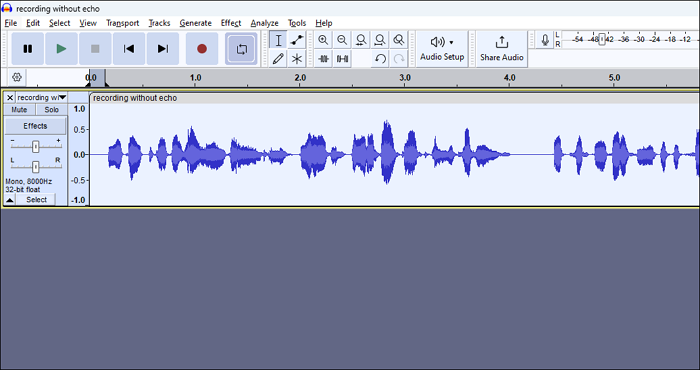Start playback with the green Play button
The height and width of the screenshot is (370, 700).
pos(62,49)
